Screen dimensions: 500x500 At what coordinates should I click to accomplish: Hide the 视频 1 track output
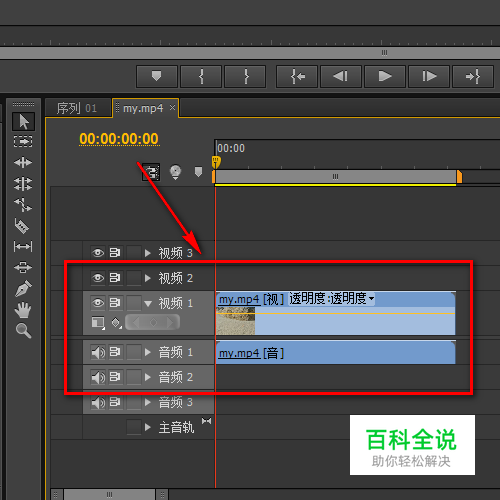[98, 303]
